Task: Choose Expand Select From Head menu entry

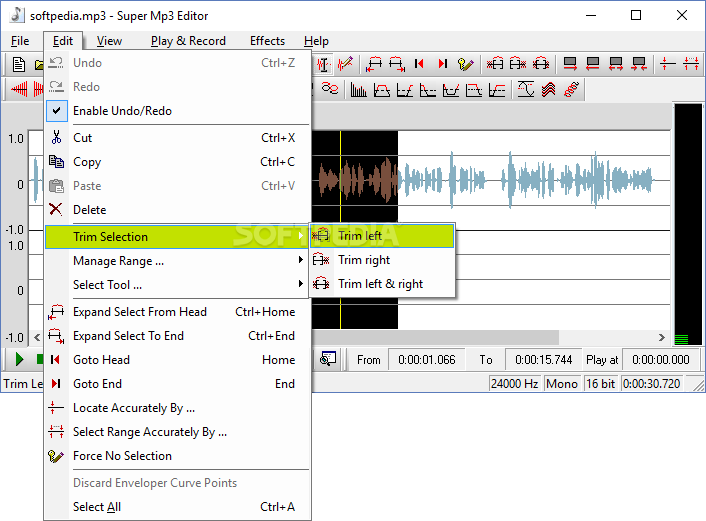Action: pyautogui.click(x=177, y=312)
